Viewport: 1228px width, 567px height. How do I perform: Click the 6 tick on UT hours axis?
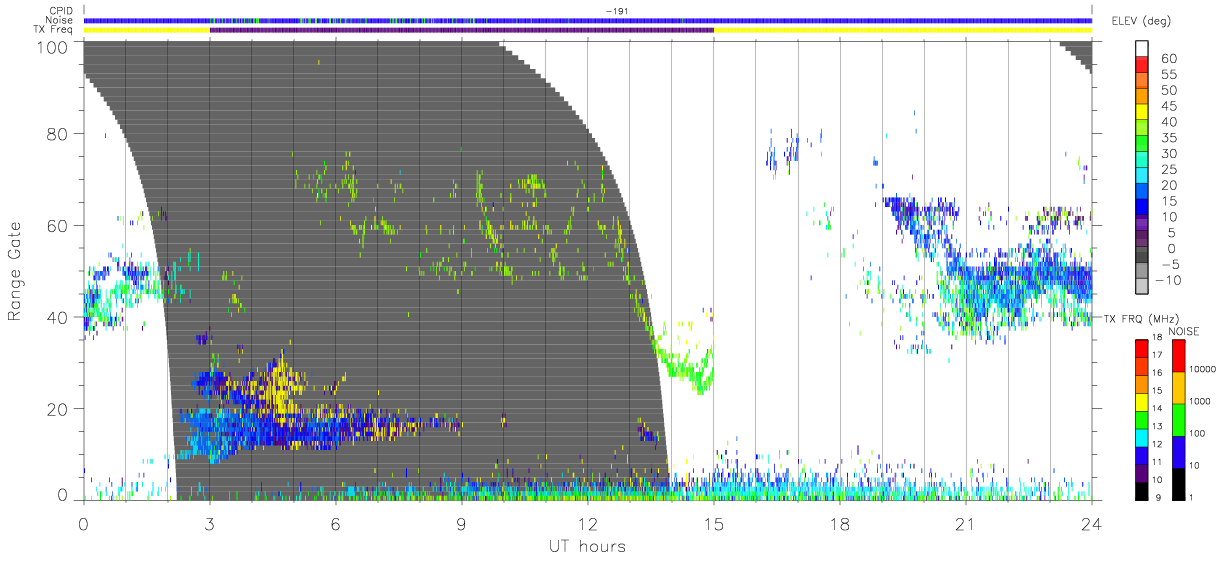[335, 524]
